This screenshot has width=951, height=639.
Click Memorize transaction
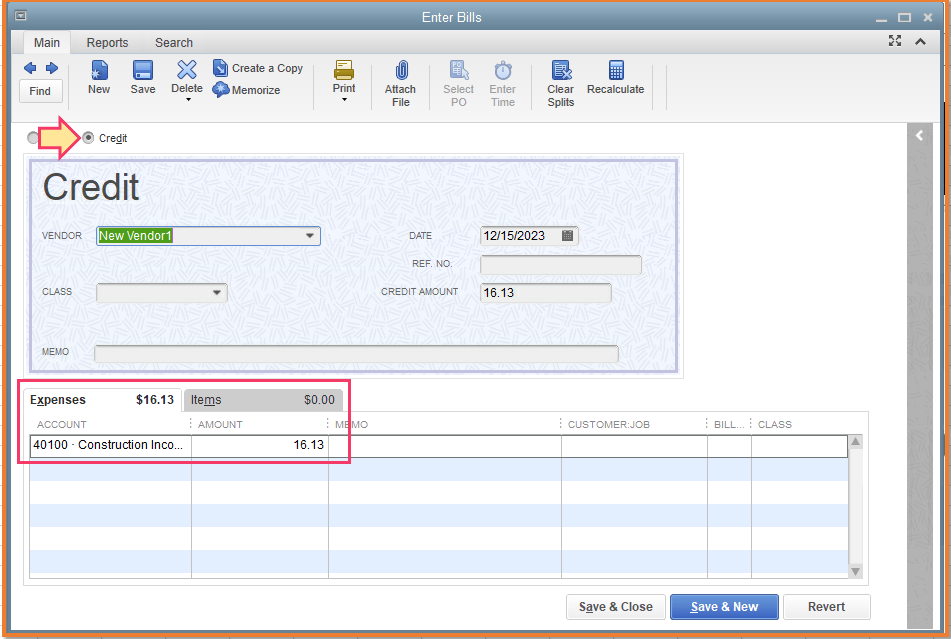[x=246, y=90]
